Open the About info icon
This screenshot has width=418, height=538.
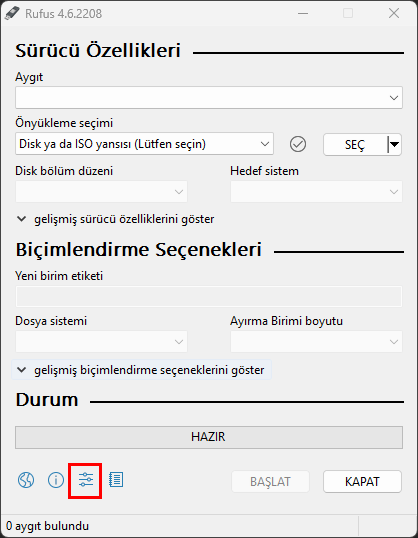tap(56, 480)
